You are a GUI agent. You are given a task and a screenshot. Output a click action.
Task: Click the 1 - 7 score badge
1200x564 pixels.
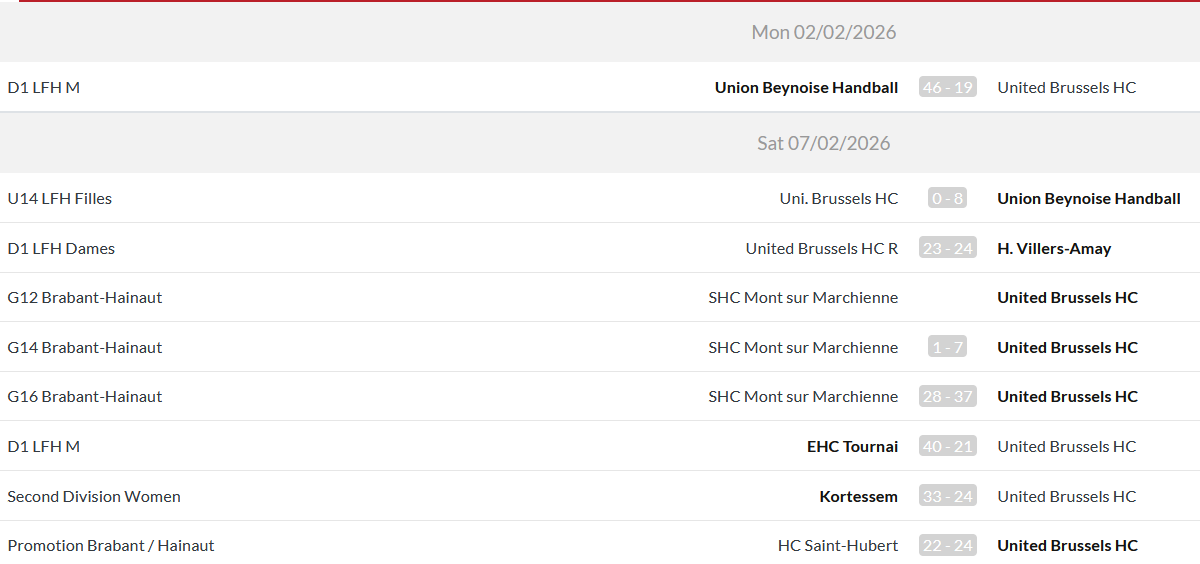(x=947, y=347)
